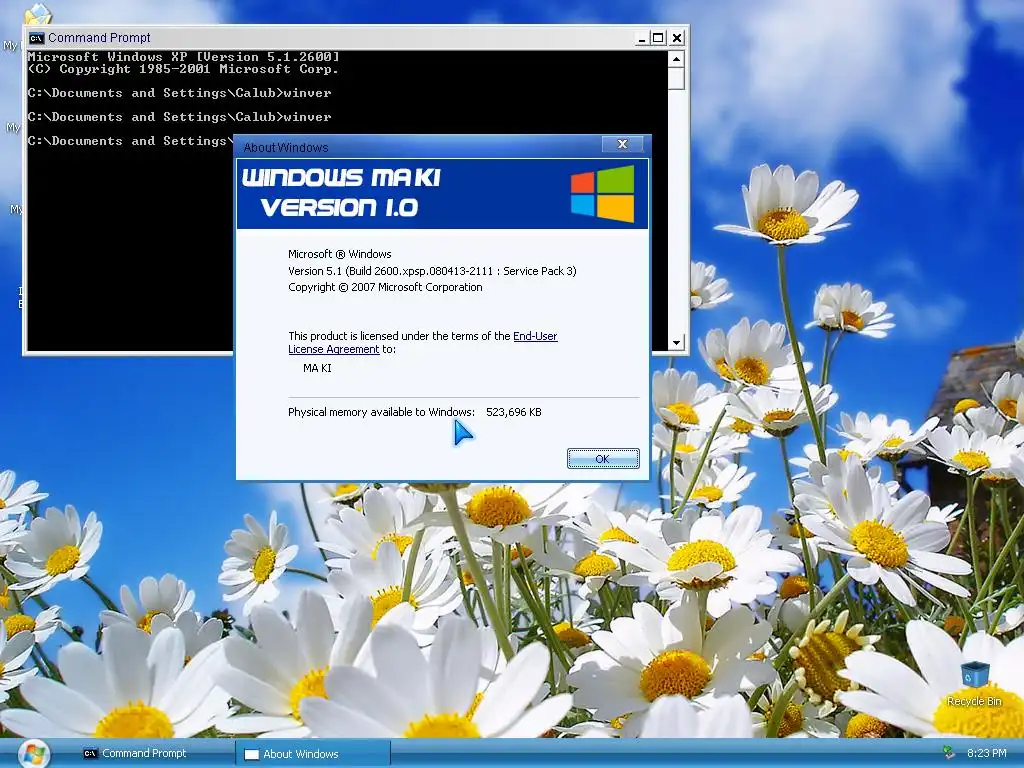The height and width of the screenshot is (768, 1024).
Task: Minimize the Command Prompt window
Action: tap(641, 38)
